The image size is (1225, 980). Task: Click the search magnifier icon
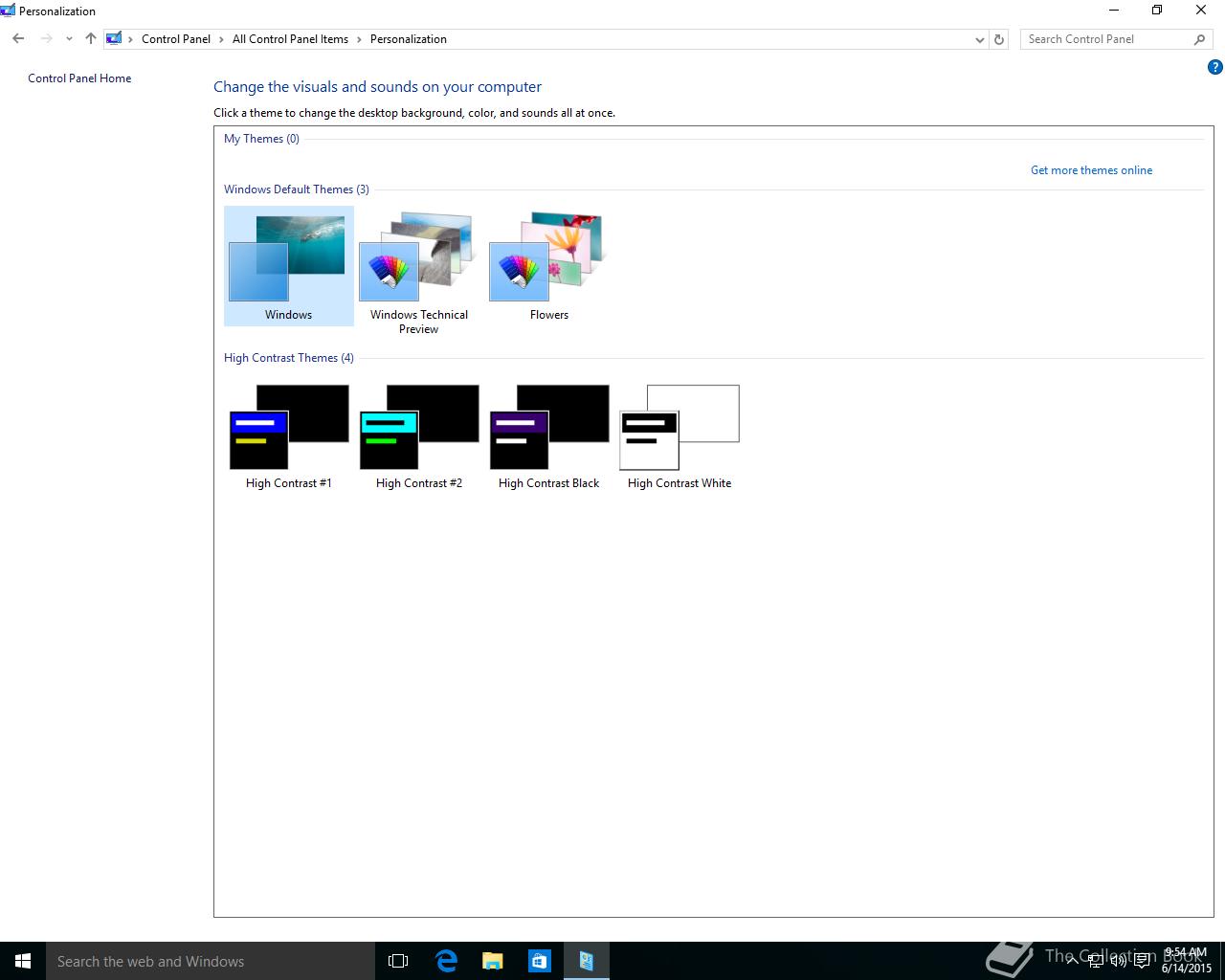[1199, 39]
